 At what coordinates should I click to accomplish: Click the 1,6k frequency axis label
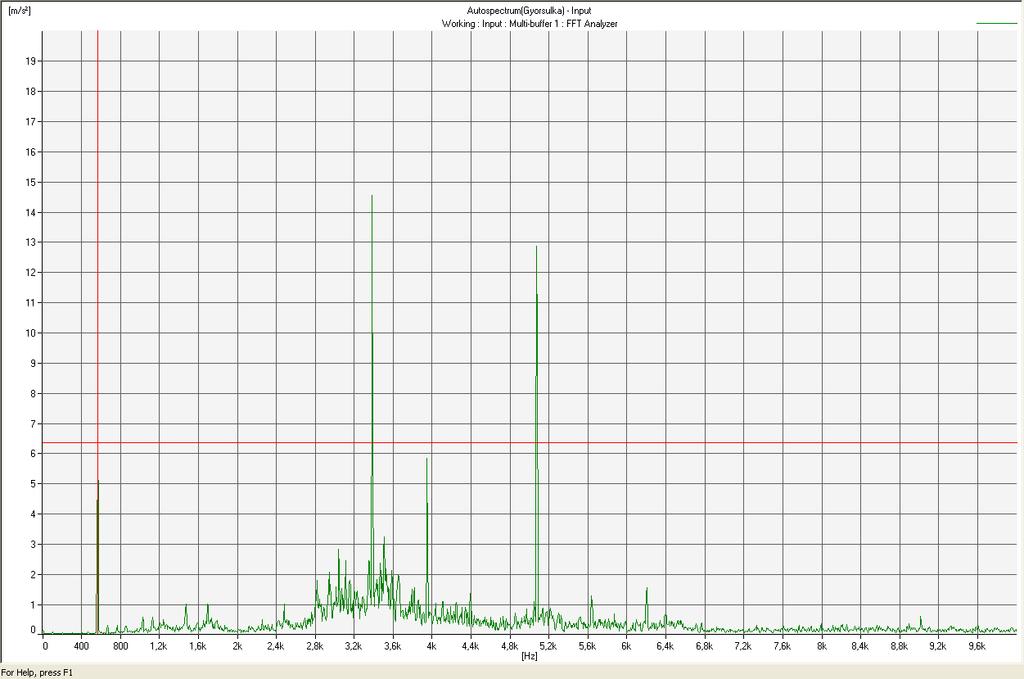[198, 646]
